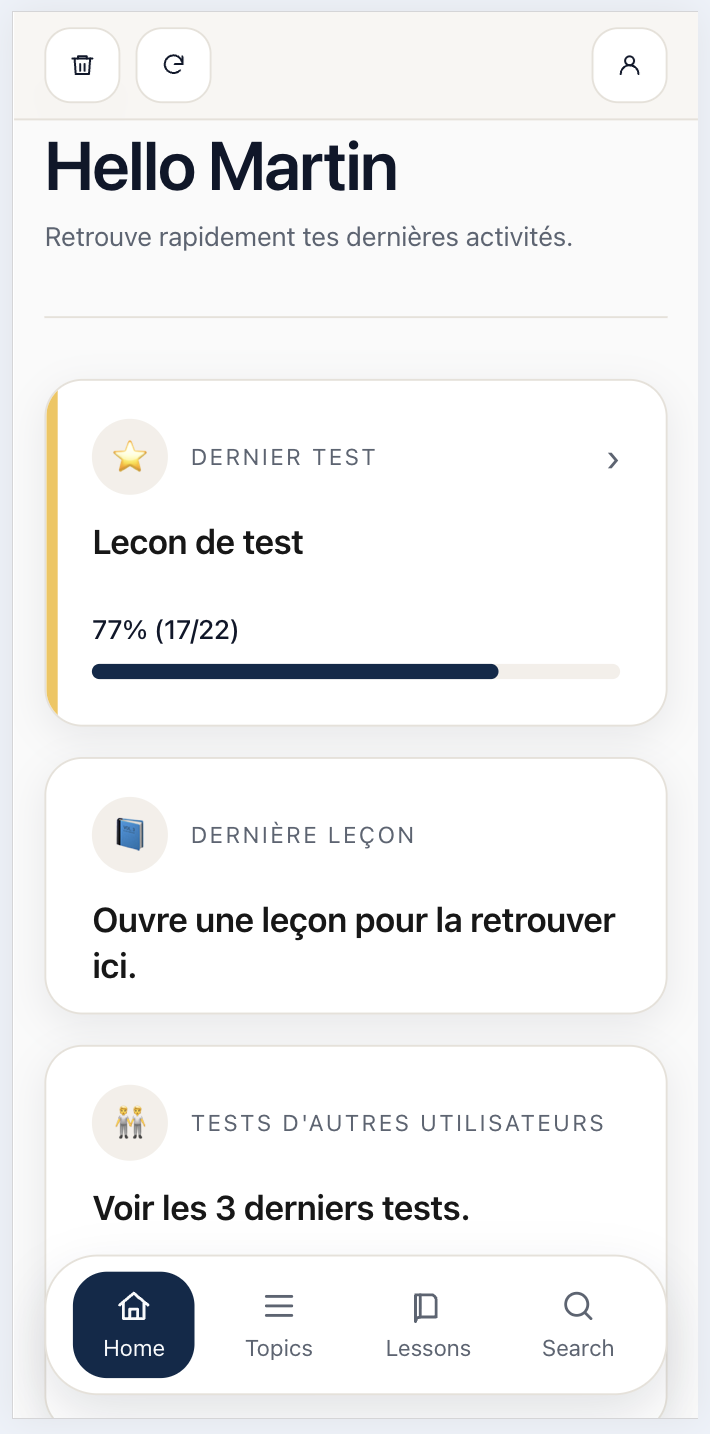The image size is (710, 1434).
Task: Expand Dernier Test with chevron arrow
Action: tap(613, 460)
